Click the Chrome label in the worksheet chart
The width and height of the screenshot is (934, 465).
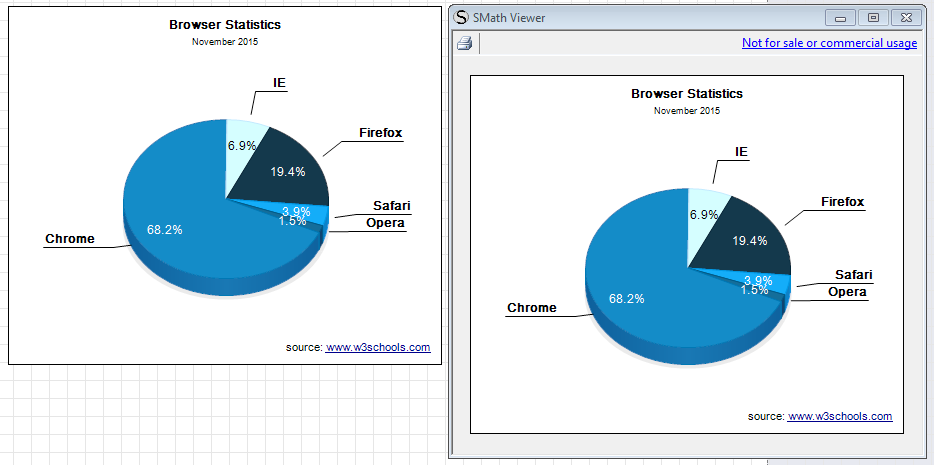(70, 239)
